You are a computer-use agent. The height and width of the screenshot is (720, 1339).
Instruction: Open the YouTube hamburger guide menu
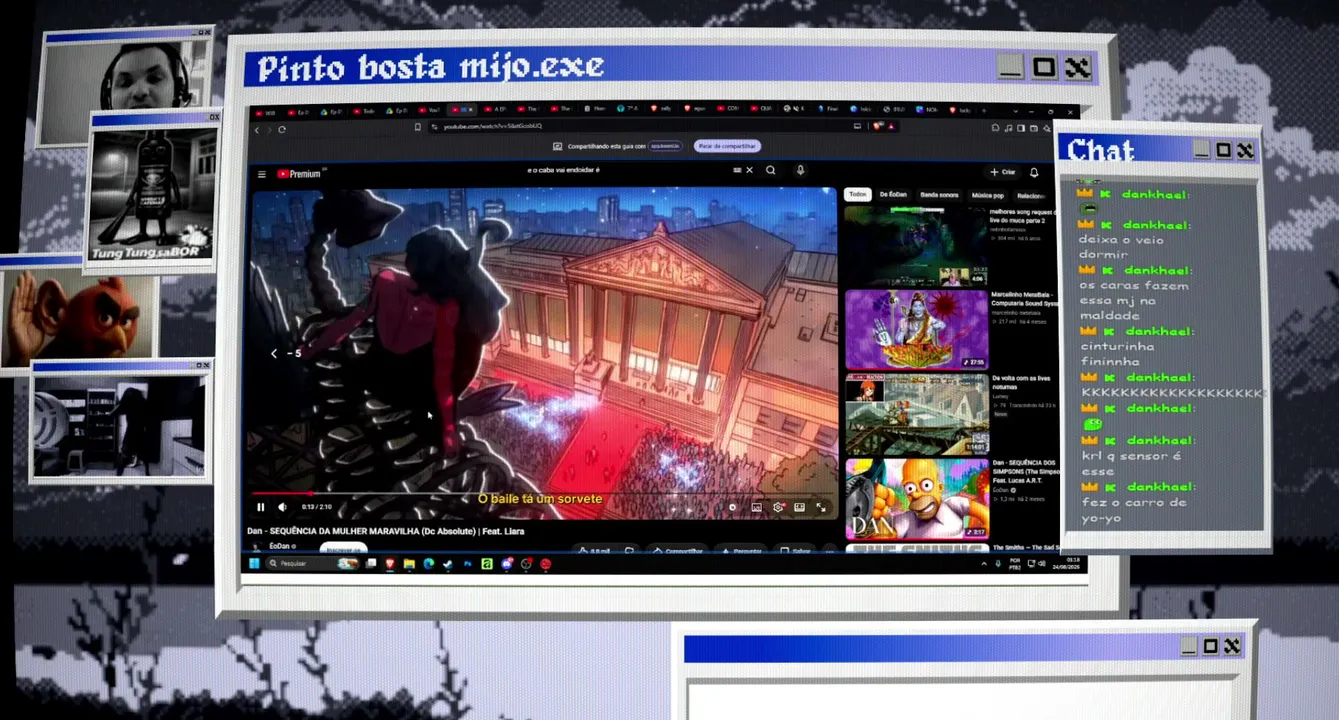[262, 174]
